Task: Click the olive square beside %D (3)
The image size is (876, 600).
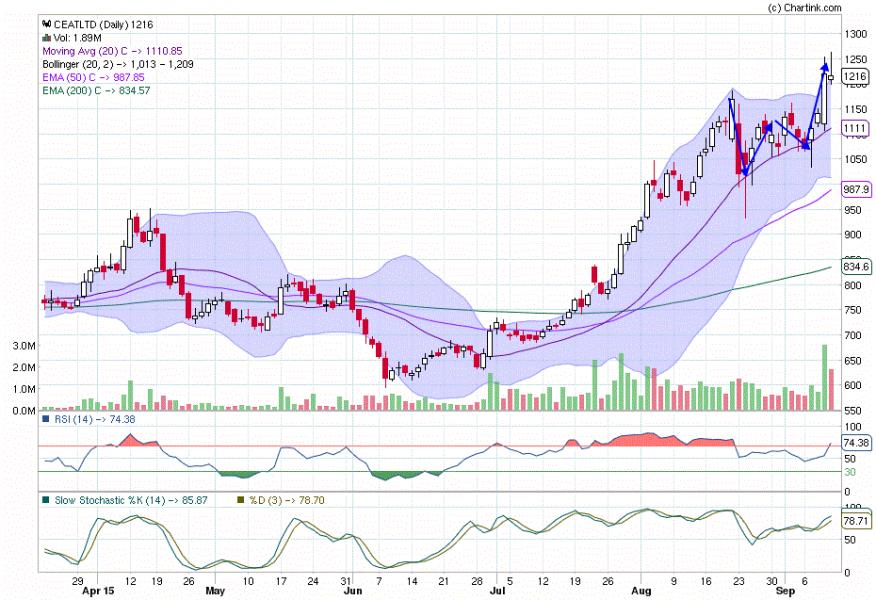Action: point(241,500)
